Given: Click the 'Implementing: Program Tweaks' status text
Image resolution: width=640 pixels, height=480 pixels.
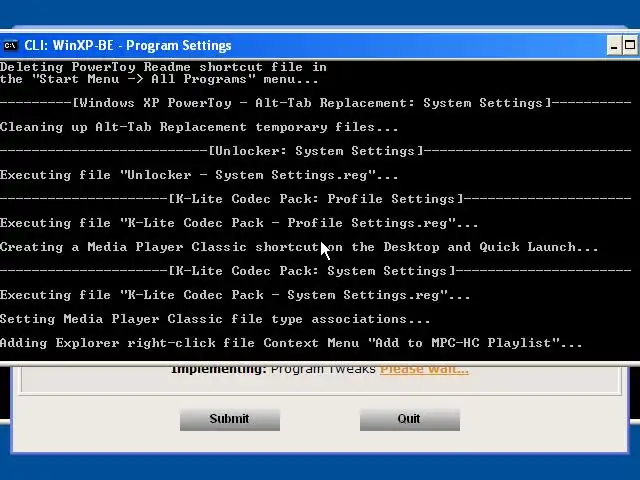Looking at the screenshot, I should pyautogui.click(x=273, y=369).
